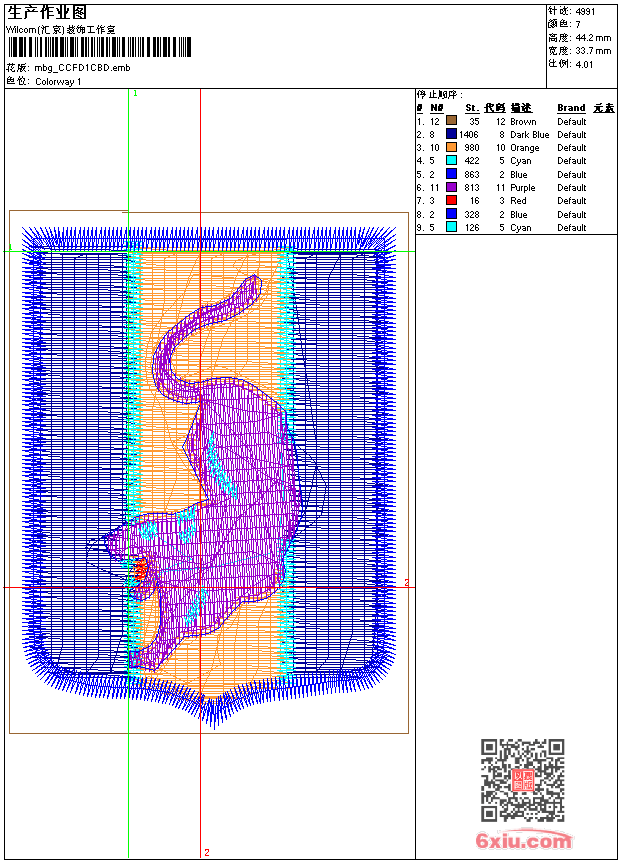The height and width of the screenshot is (860, 620).
Task: Click the Dark Blue description text
Action: coord(529,134)
